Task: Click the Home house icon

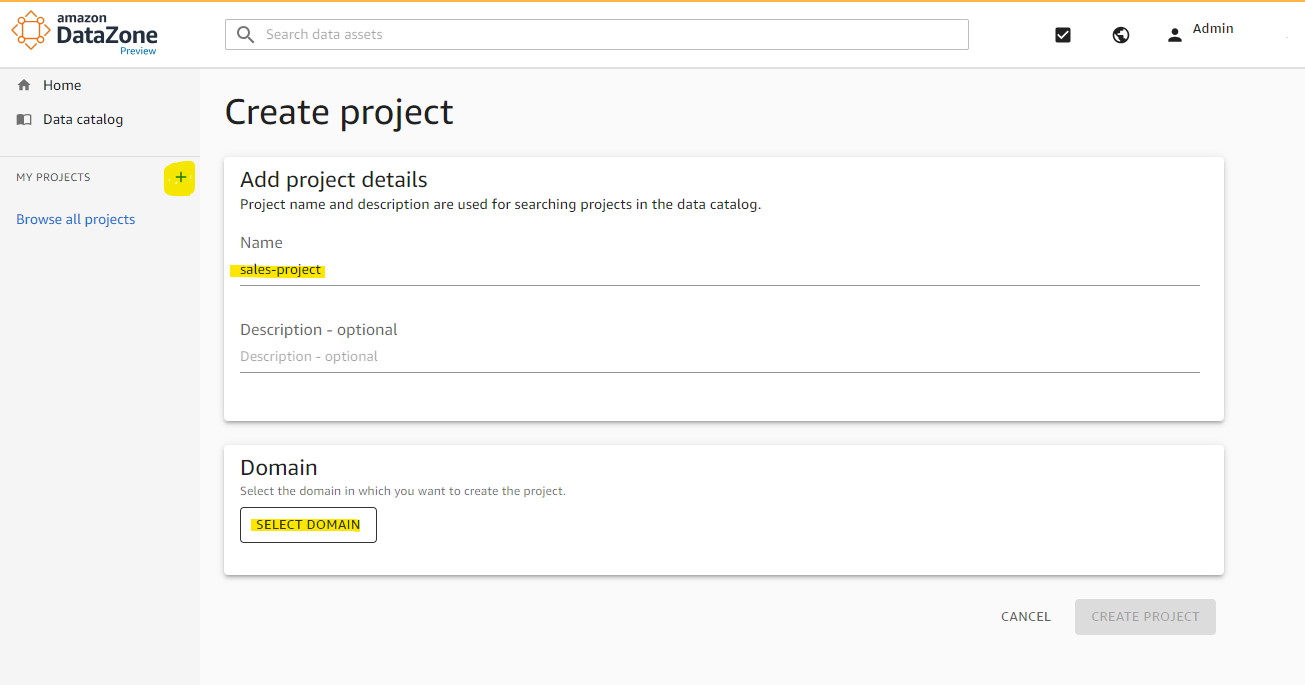Action: coord(24,85)
